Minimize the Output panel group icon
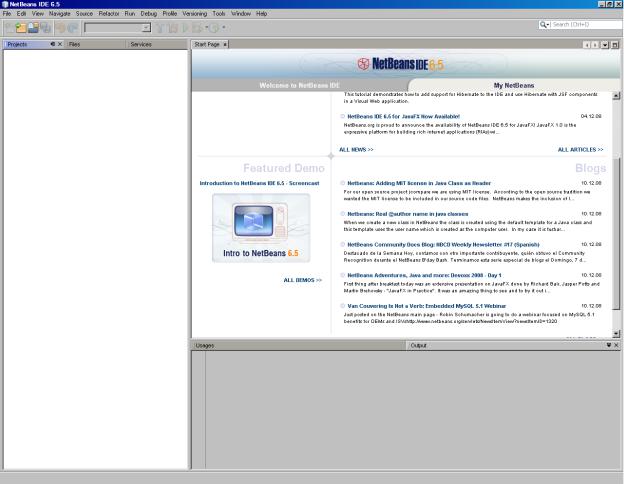 pyautogui.click(x=609, y=345)
